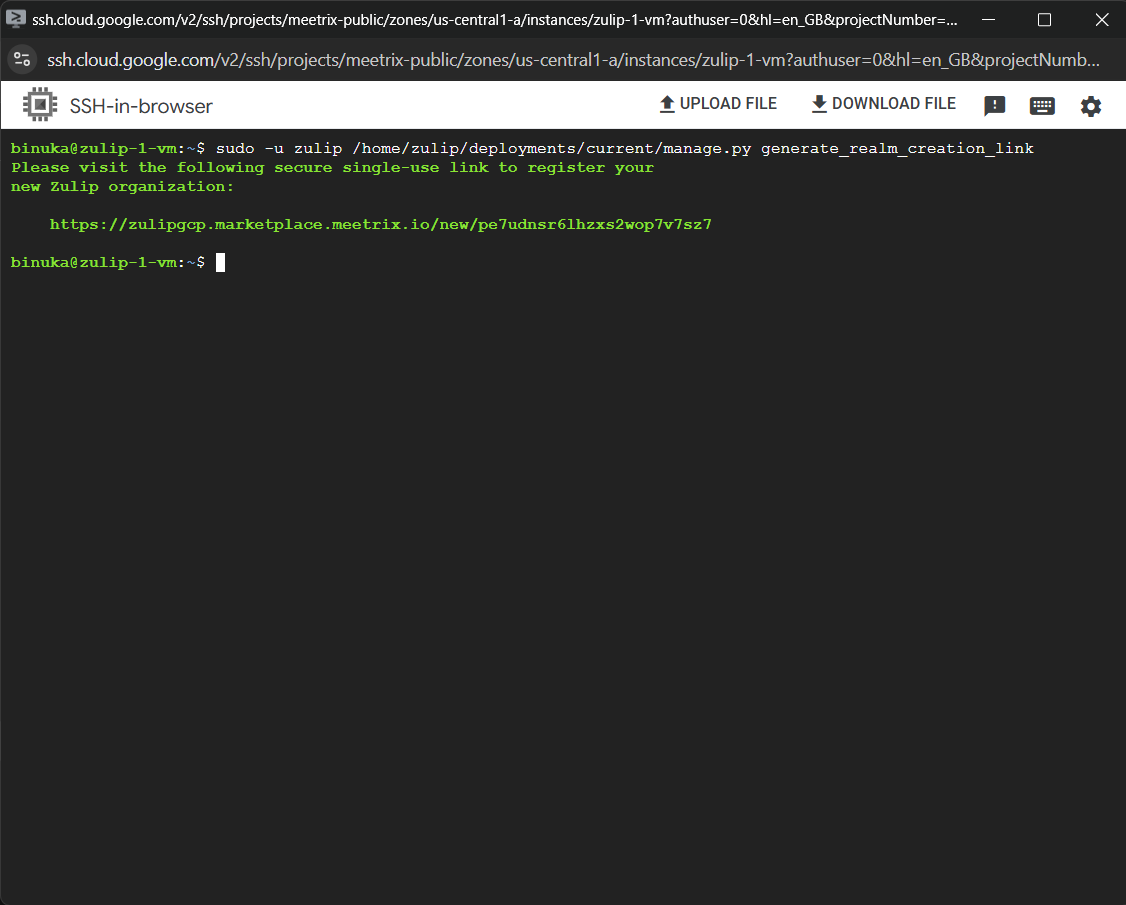
Task: Minimize the SSH browser window
Action: 989,19
